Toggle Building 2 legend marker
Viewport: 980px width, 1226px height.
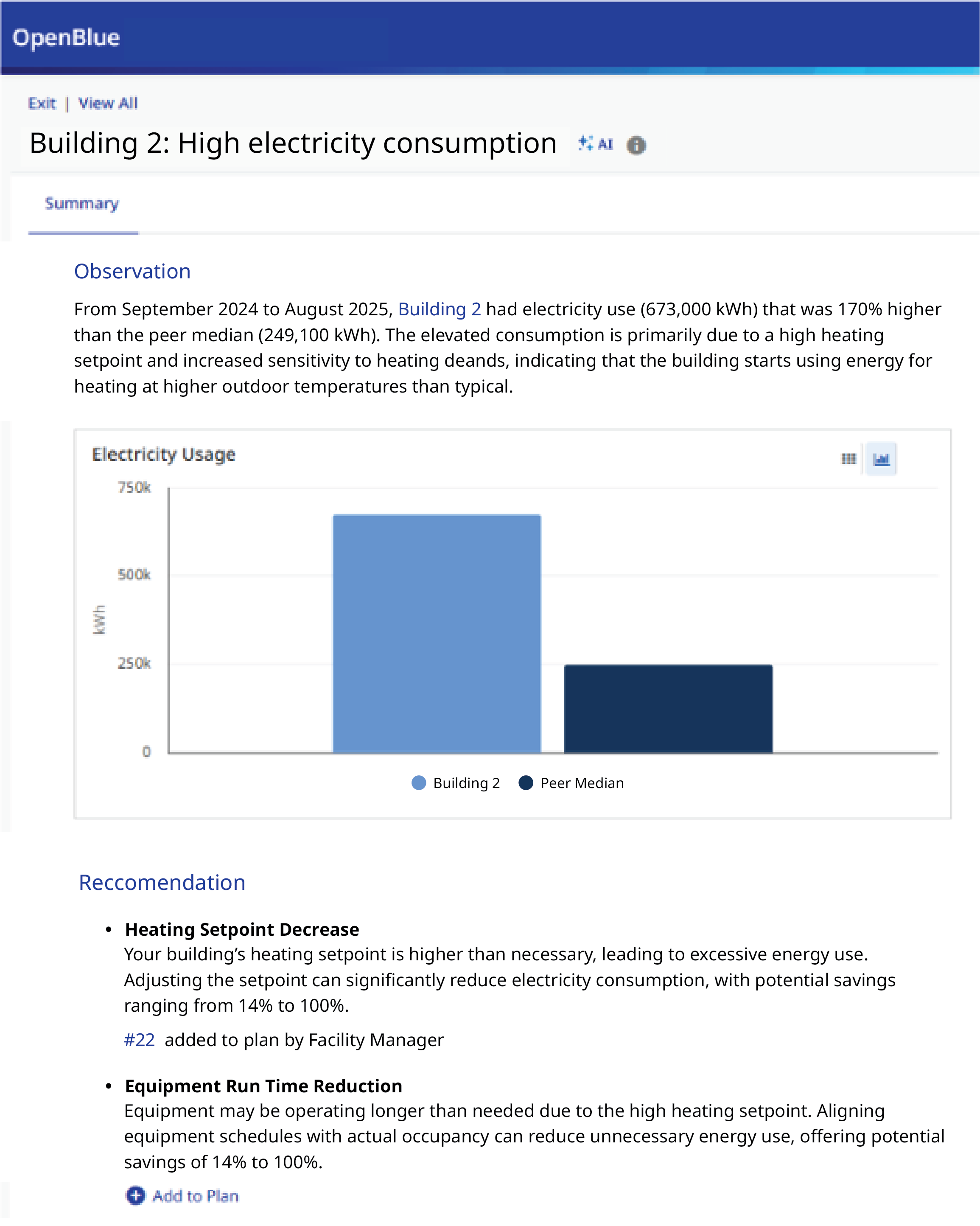419,783
